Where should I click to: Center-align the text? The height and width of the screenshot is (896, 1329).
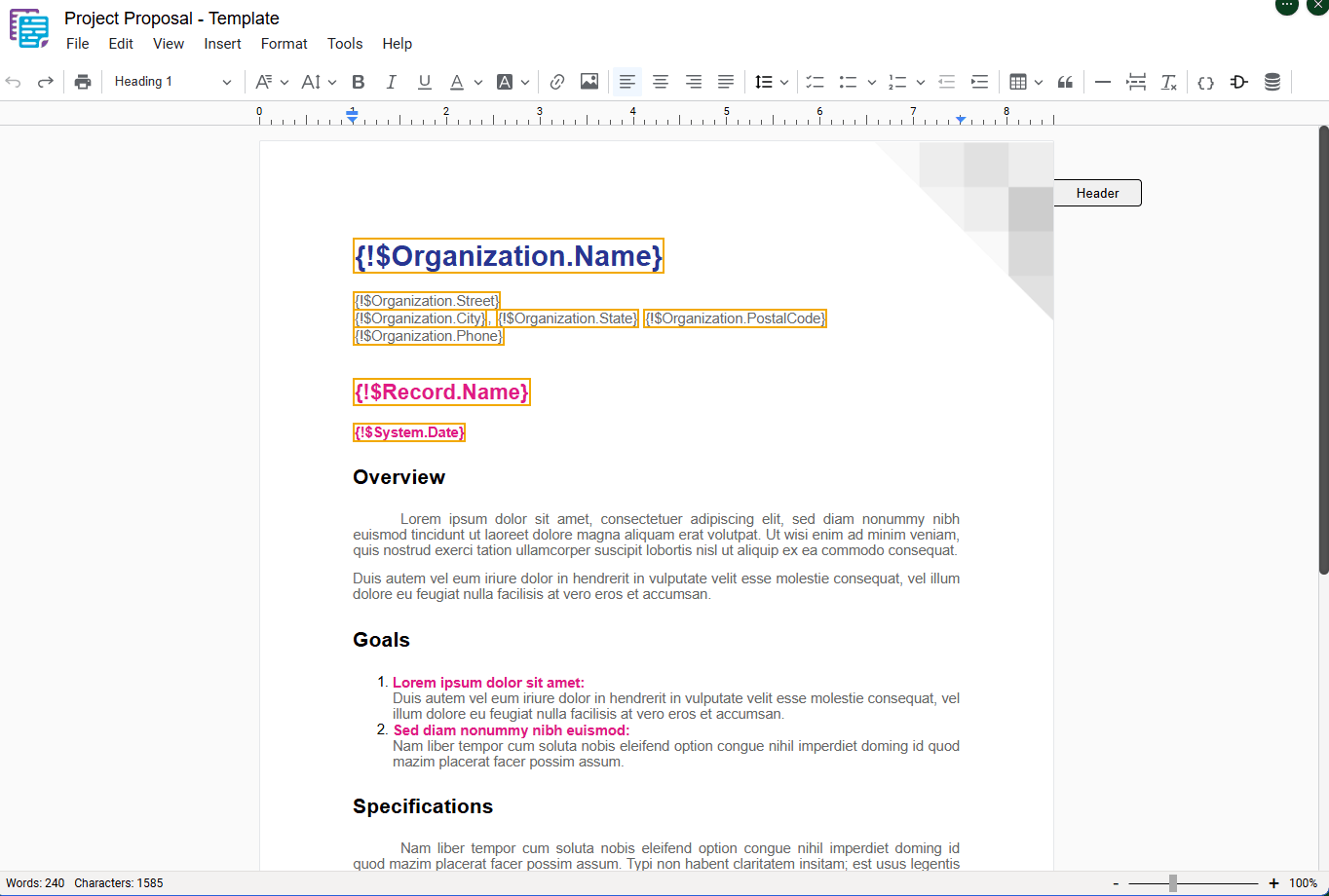click(661, 82)
